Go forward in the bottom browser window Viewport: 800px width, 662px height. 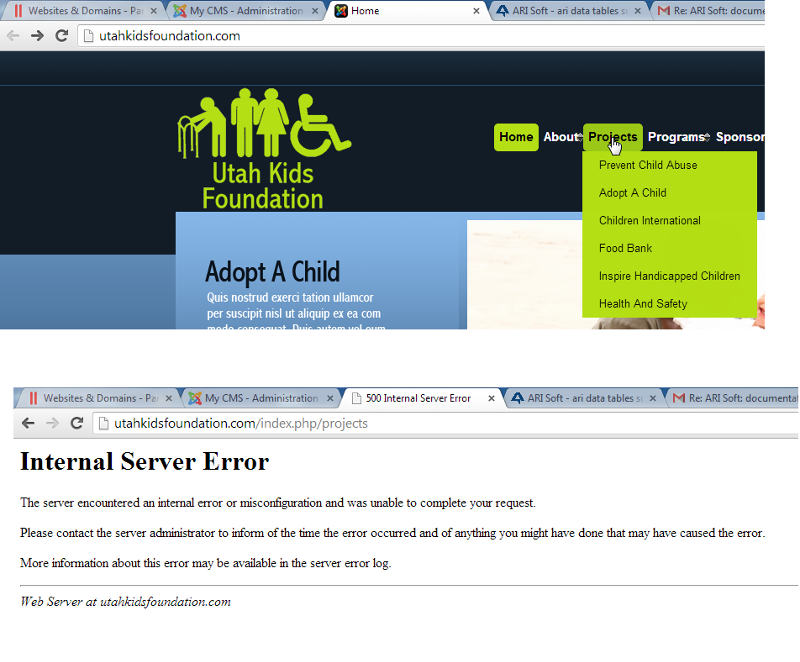click(52, 423)
